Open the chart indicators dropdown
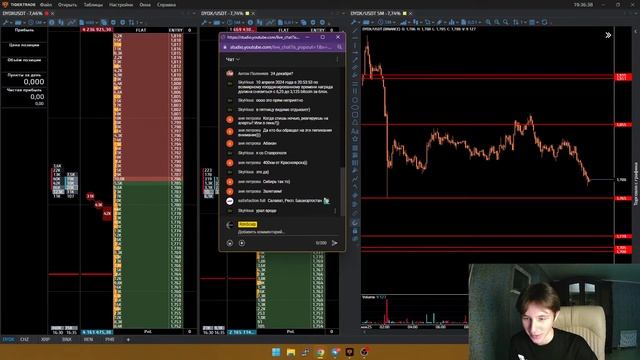Image resolution: width=640 pixels, height=360 pixels. tap(405, 22)
